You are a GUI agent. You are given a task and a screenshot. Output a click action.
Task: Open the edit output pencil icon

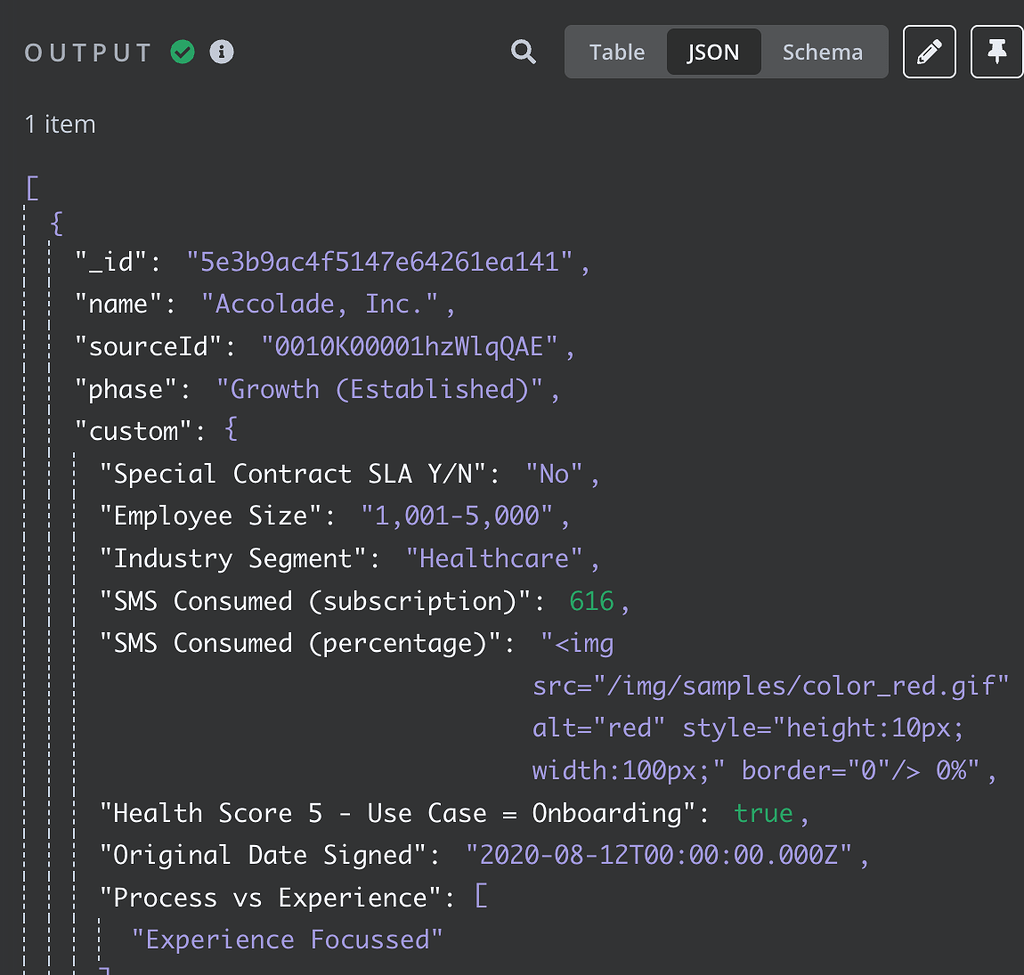929,51
